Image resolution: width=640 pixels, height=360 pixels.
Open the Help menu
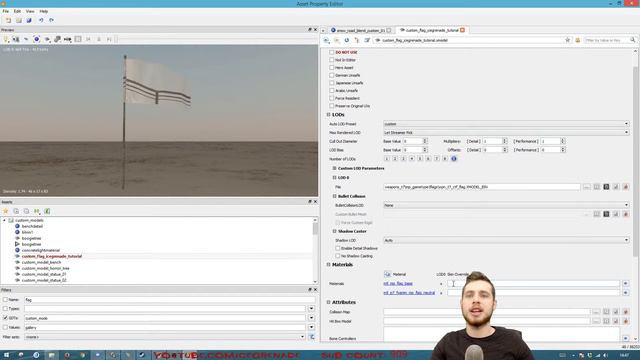(44, 11)
